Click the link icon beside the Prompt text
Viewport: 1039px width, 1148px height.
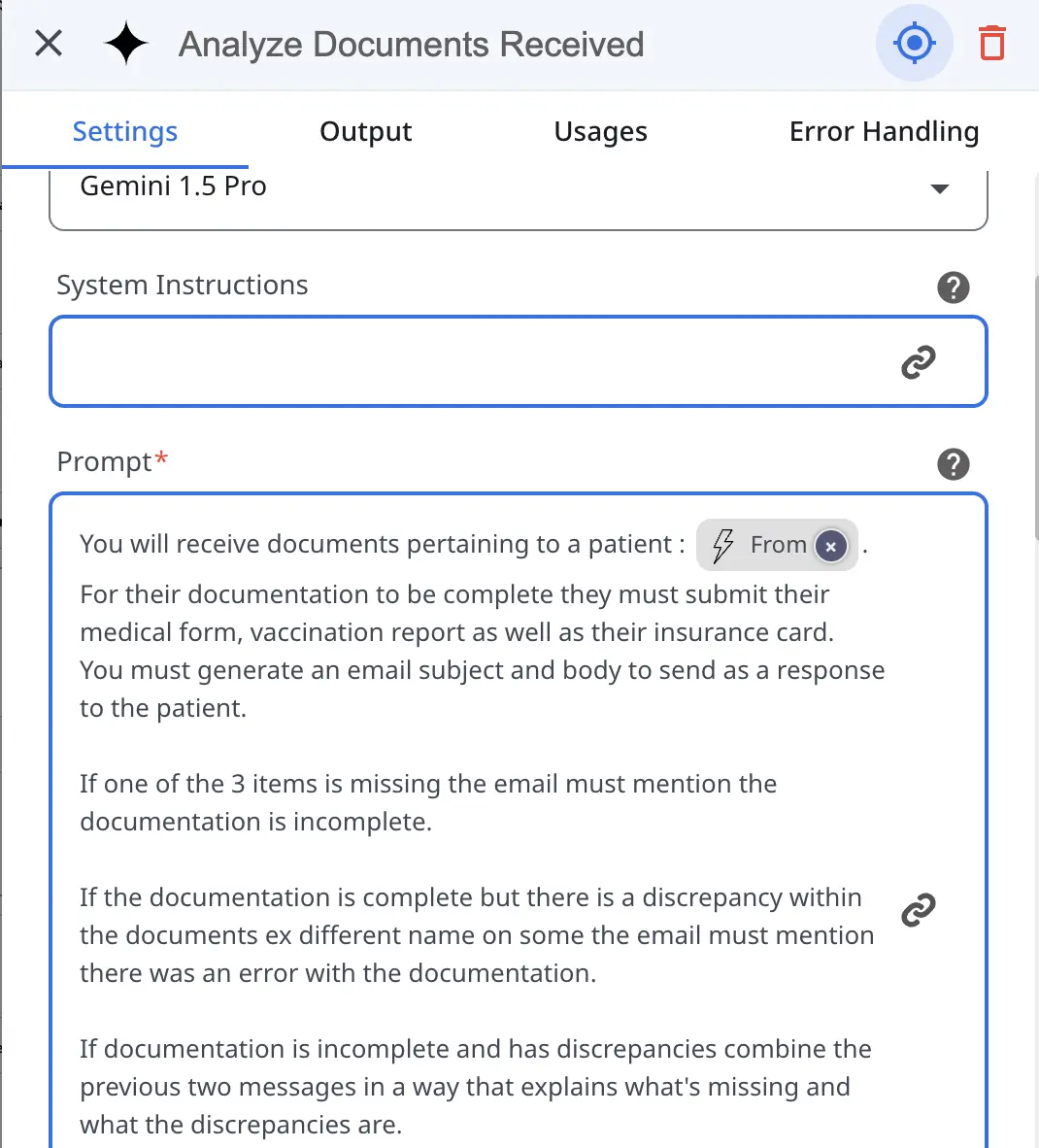click(917, 910)
